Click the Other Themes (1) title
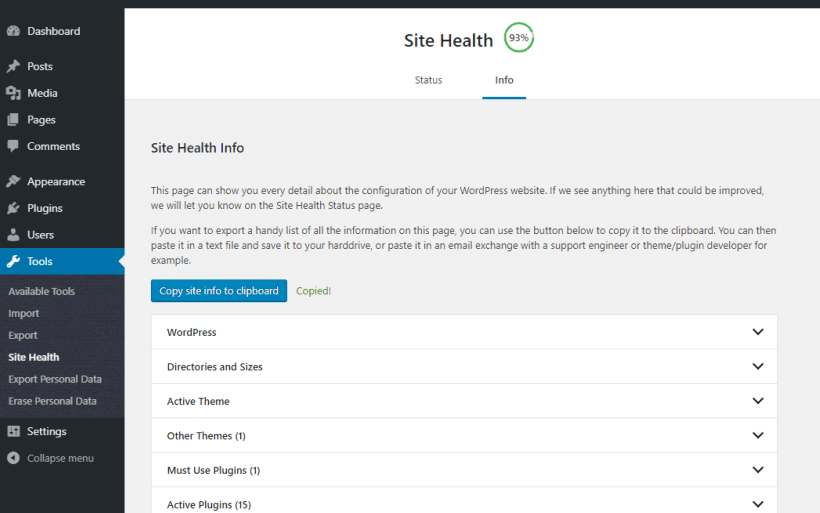The image size is (820, 513). coord(206,436)
